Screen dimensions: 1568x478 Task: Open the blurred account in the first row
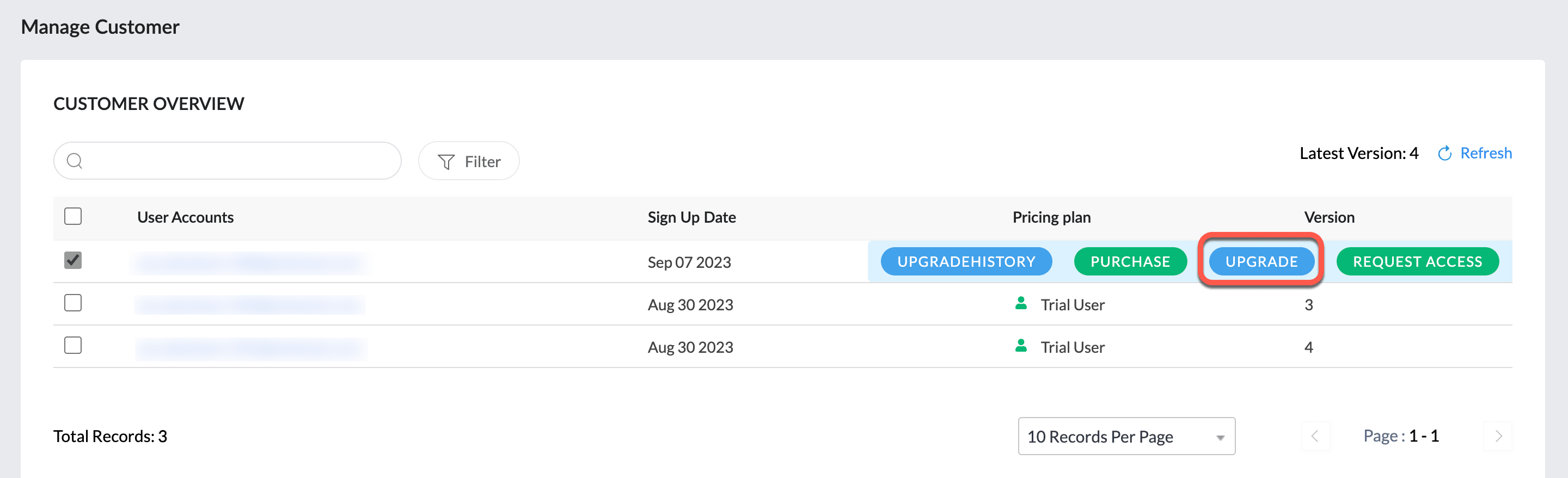(x=249, y=263)
